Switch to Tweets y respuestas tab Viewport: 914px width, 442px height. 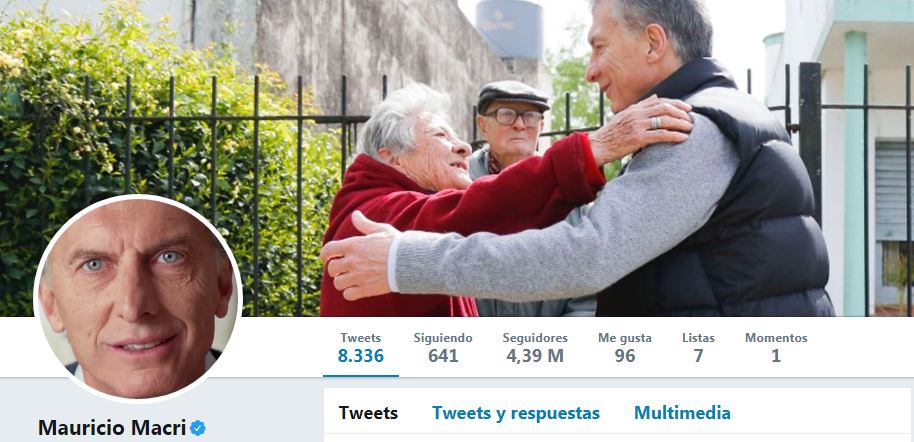coord(516,413)
